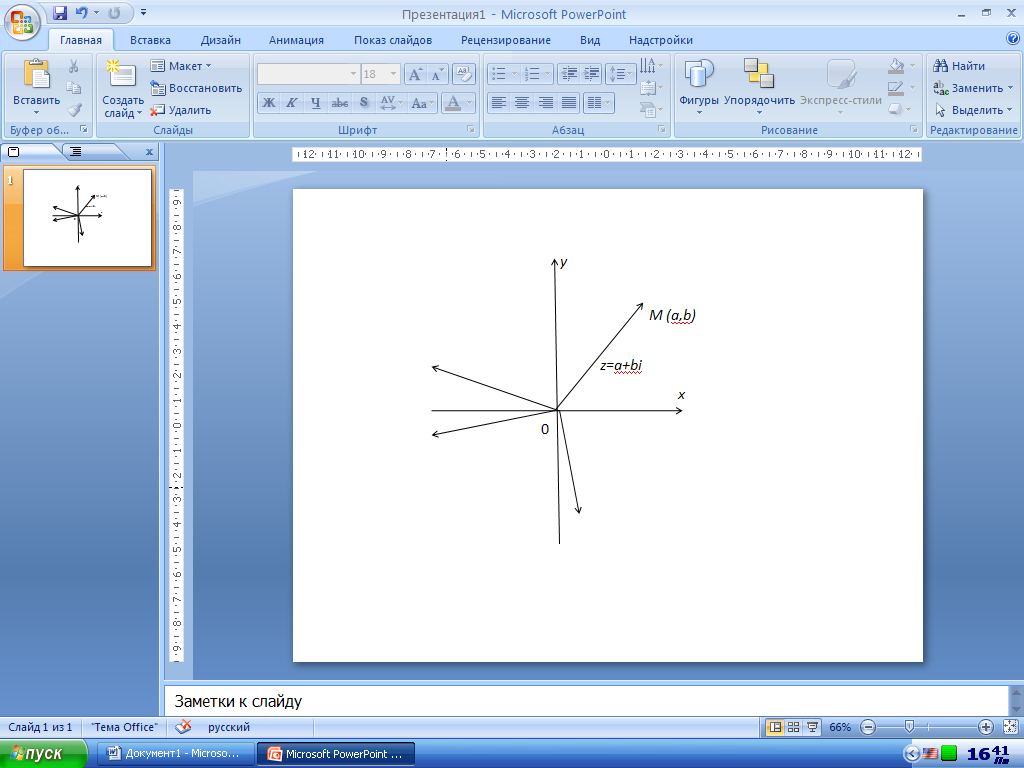Switch to the Анимация tab
Viewport: 1024px width, 768px height.
296,40
